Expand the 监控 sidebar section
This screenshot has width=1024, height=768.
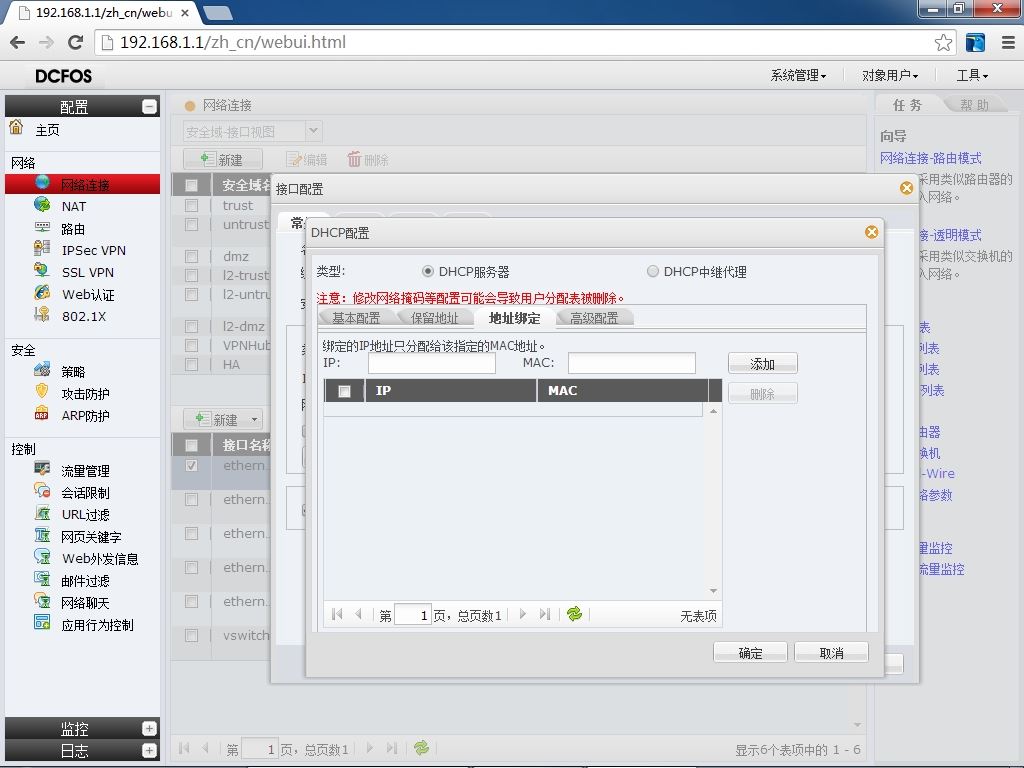coord(150,728)
